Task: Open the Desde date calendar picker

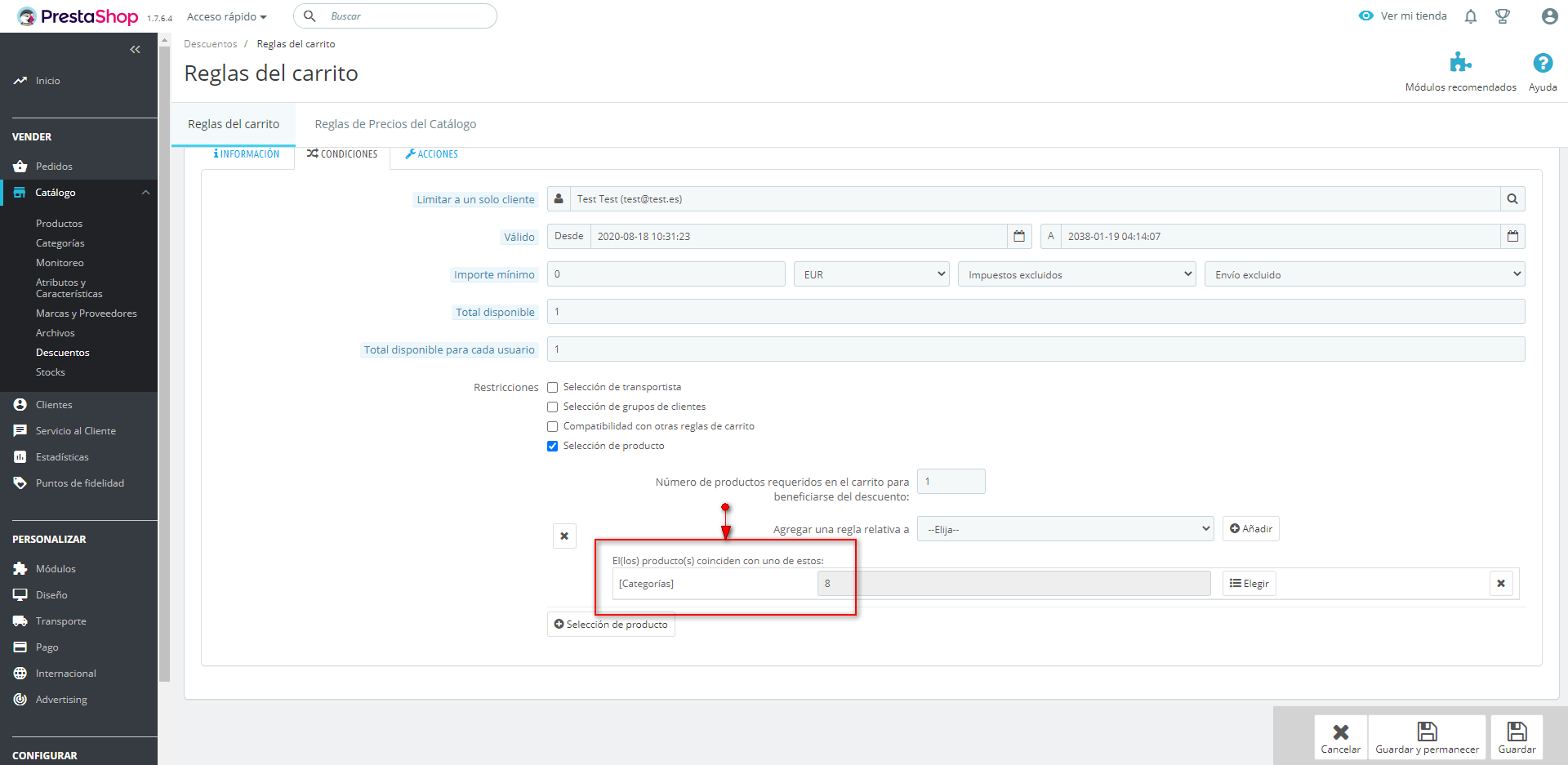Action: point(1019,237)
